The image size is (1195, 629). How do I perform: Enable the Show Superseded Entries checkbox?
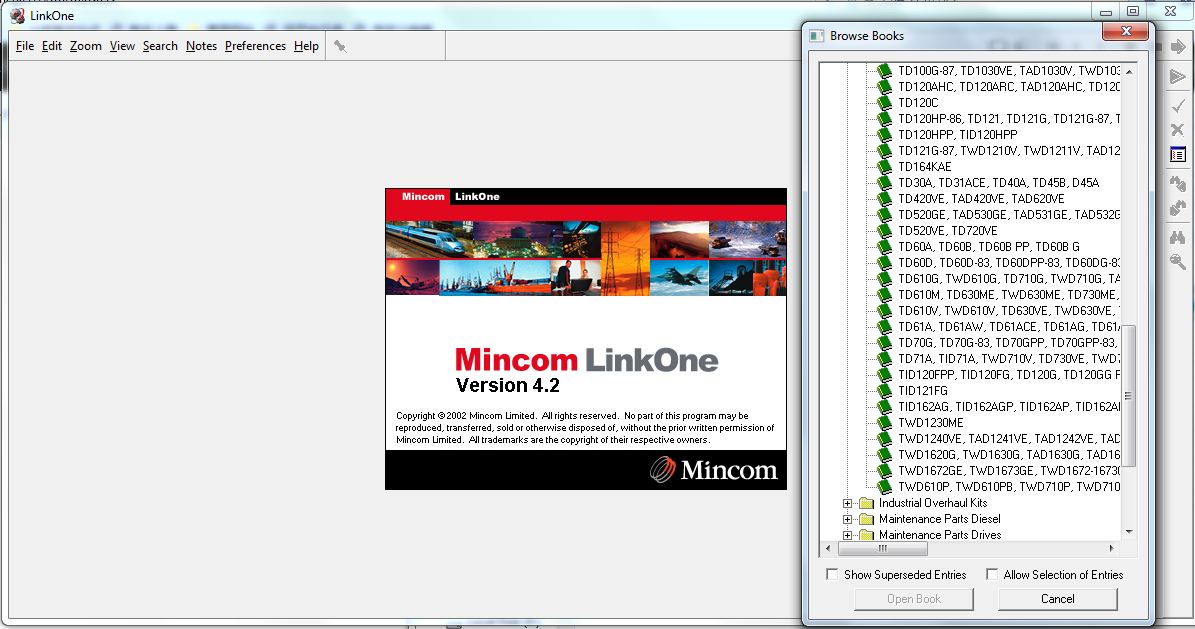pyautogui.click(x=832, y=574)
